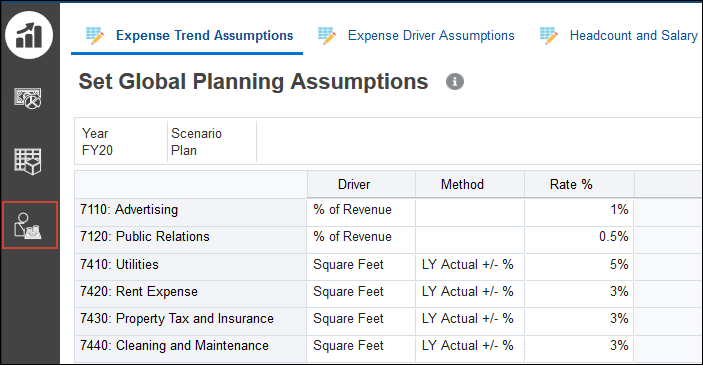Click Public Relations' % of Revenue driver cell
703x365 pixels.
tap(361, 239)
